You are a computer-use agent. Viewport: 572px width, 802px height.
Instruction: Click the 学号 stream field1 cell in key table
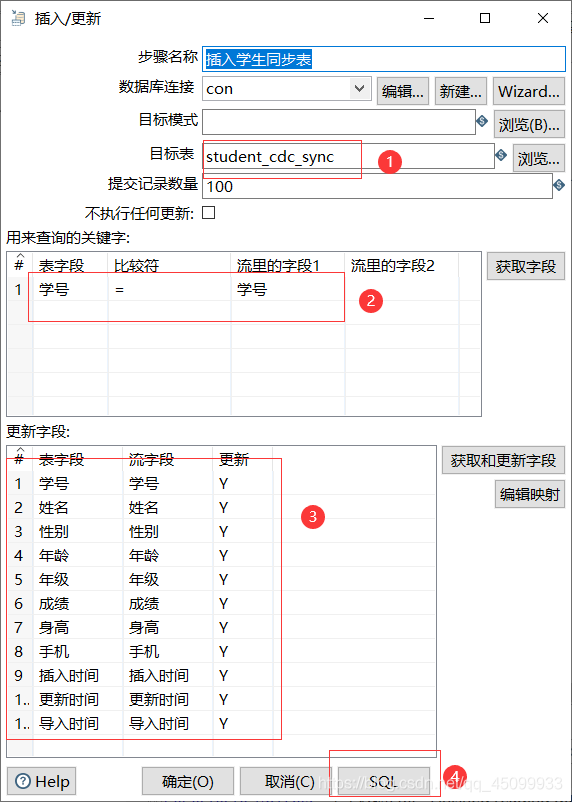click(x=288, y=289)
